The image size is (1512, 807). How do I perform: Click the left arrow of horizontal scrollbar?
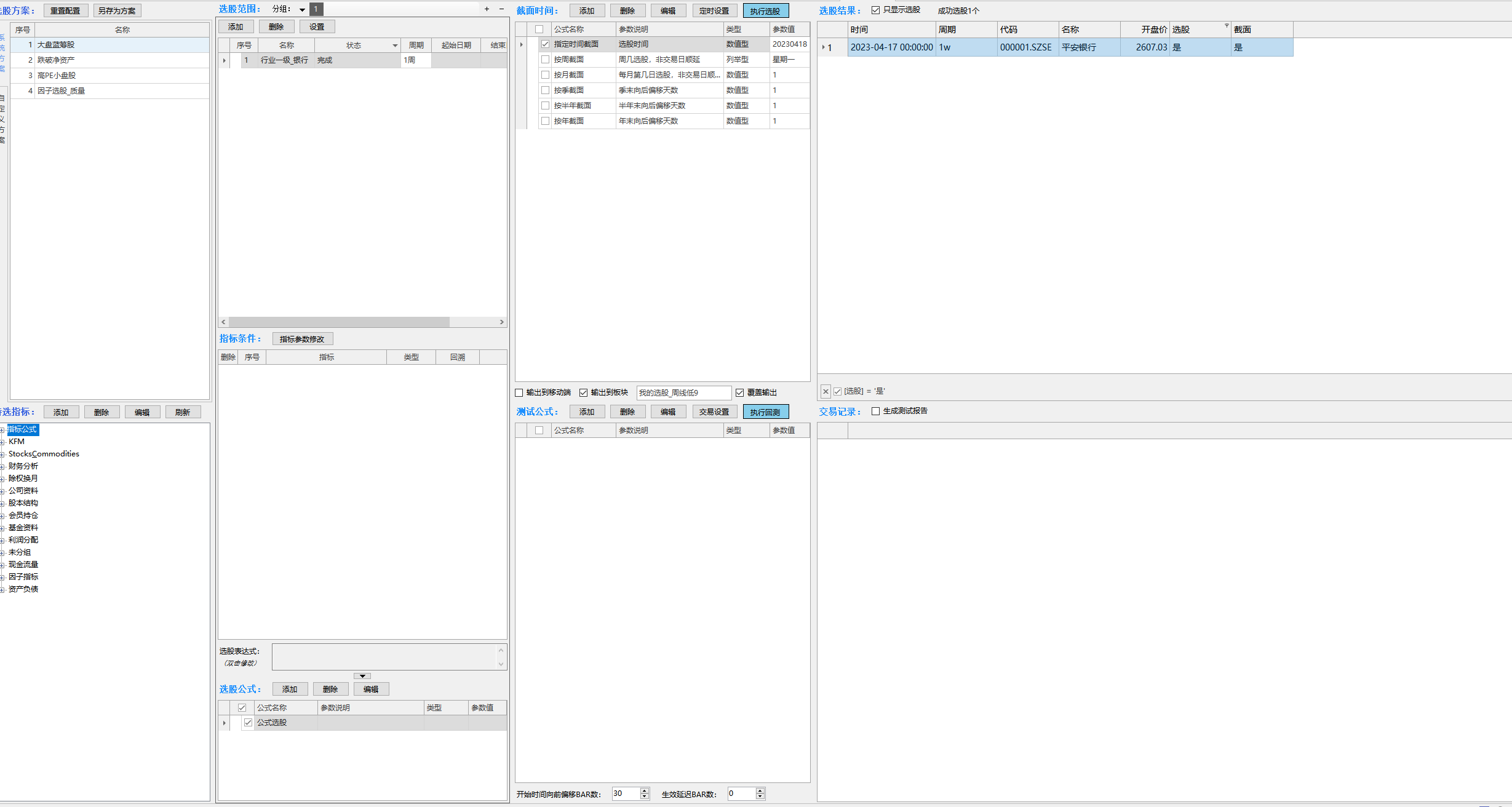224,322
